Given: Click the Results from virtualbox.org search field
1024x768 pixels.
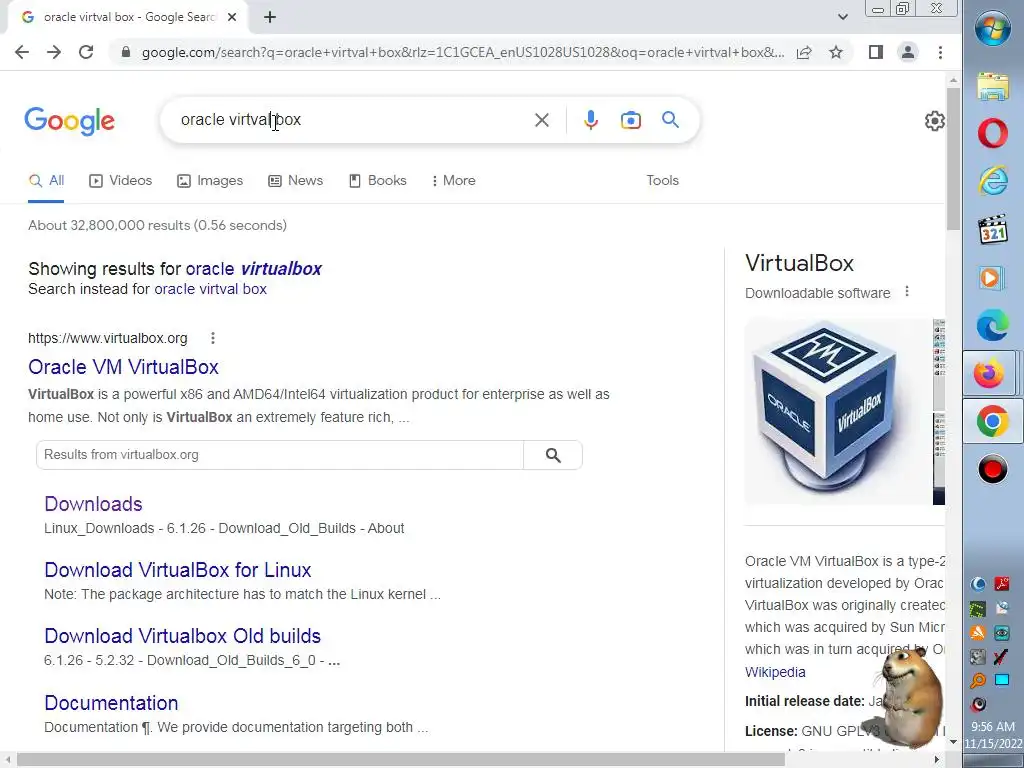Looking at the screenshot, I should tap(280, 455).
